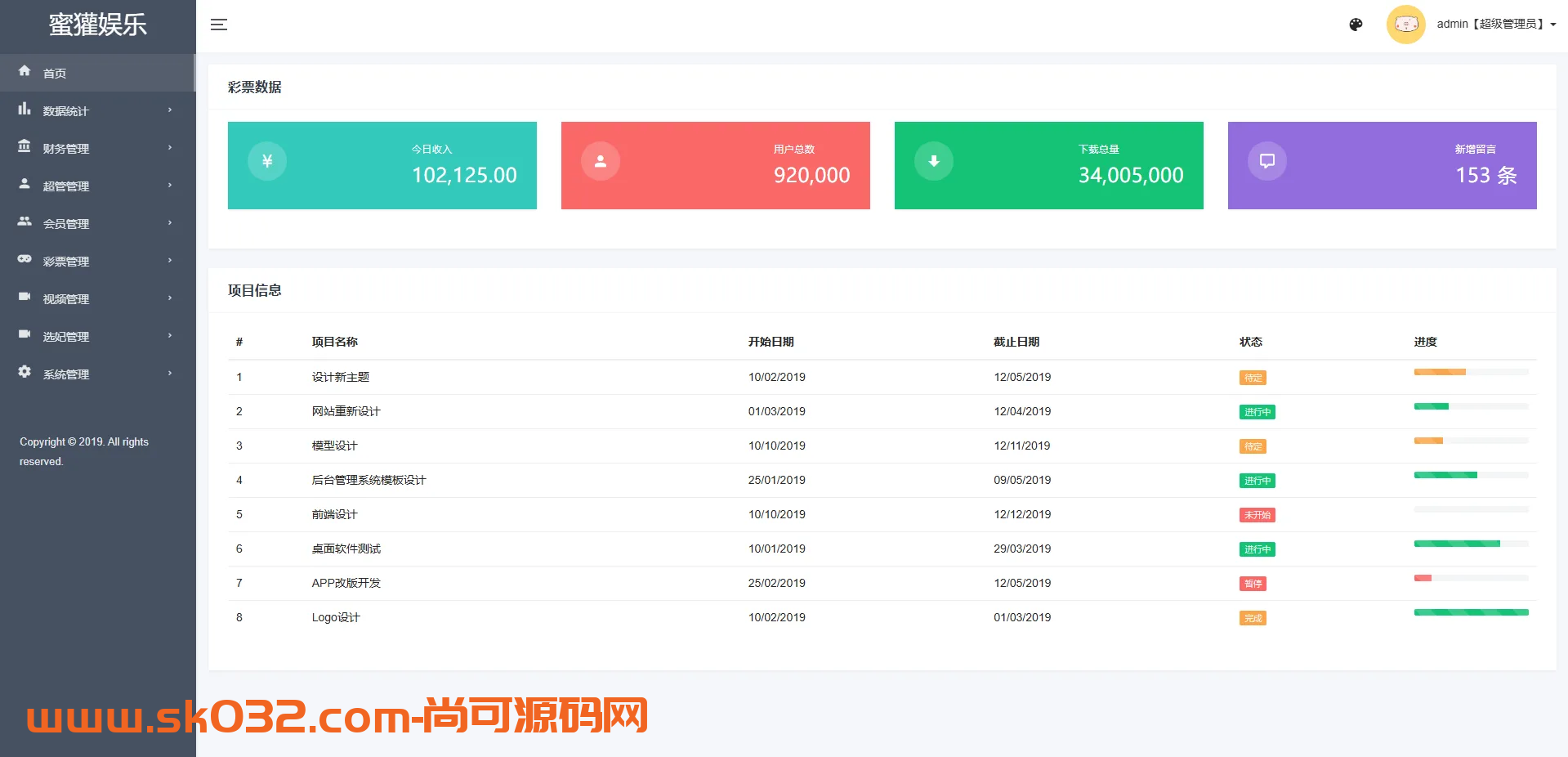
Task: Expand the 会员管理 chevron arrow
Action: point(170,223)
